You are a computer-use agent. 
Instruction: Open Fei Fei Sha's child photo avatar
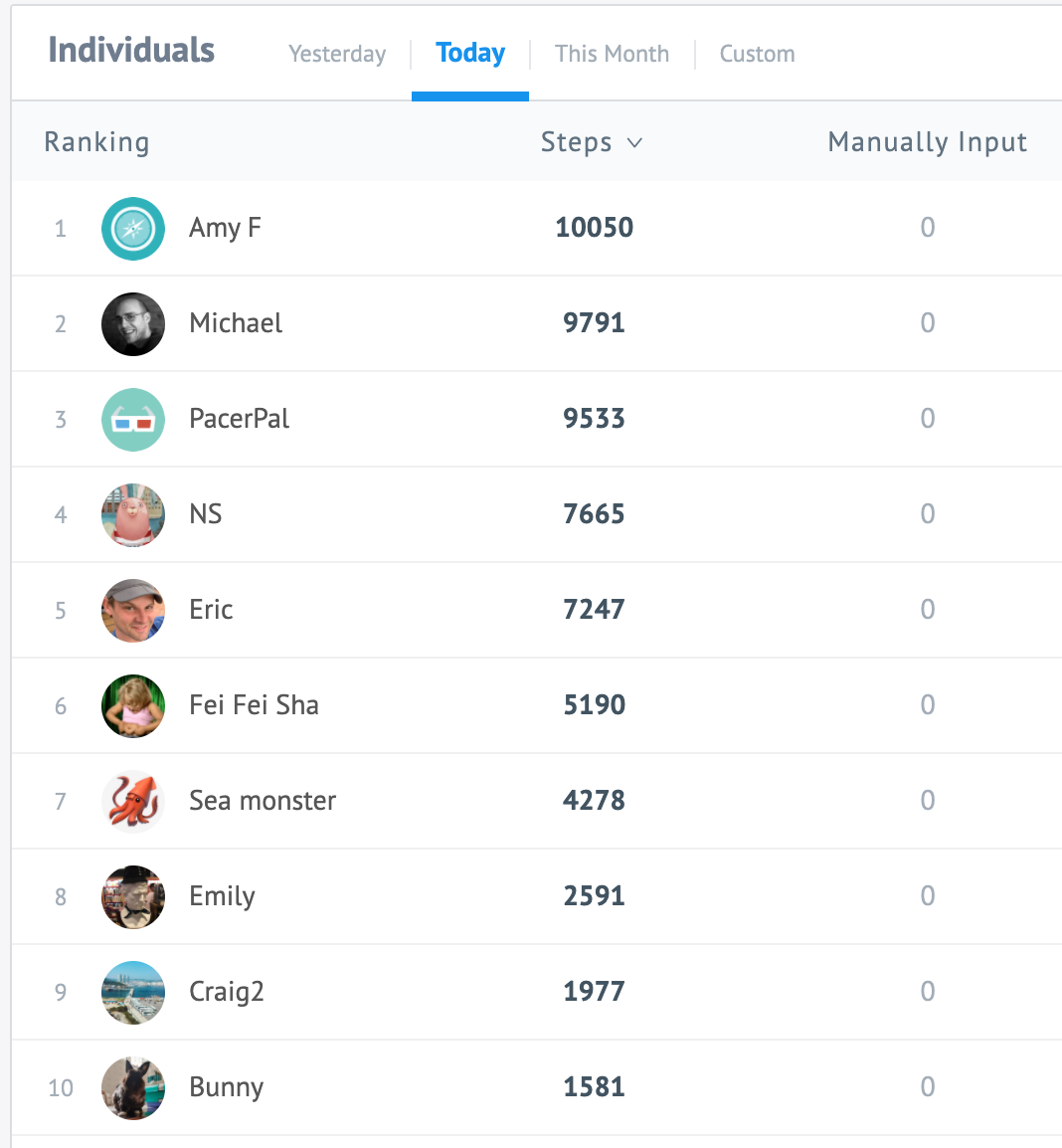[133, 705]
